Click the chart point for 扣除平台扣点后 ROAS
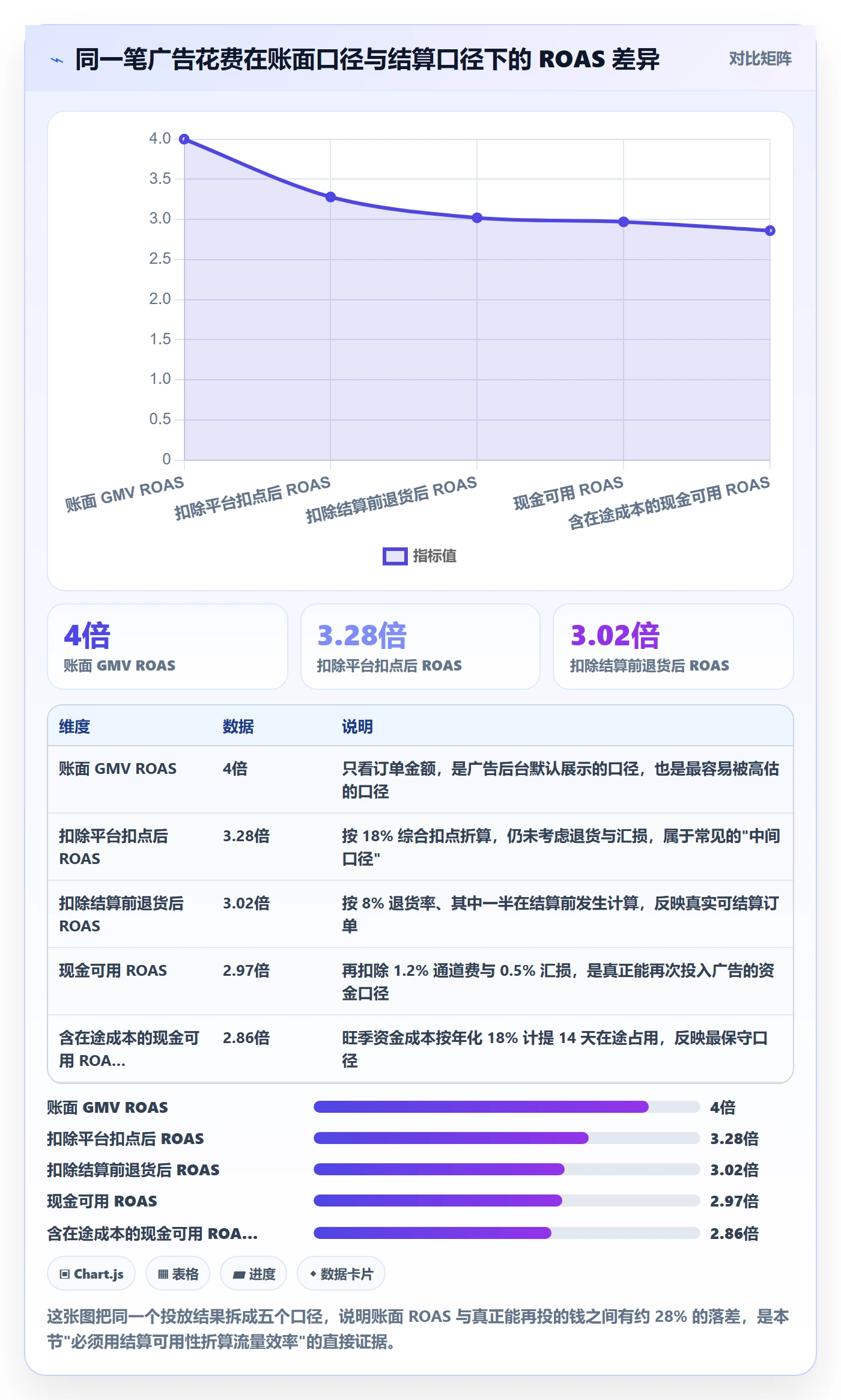Image resolution: width=841 pixels, height=1400 pixels. click(330, 197)
